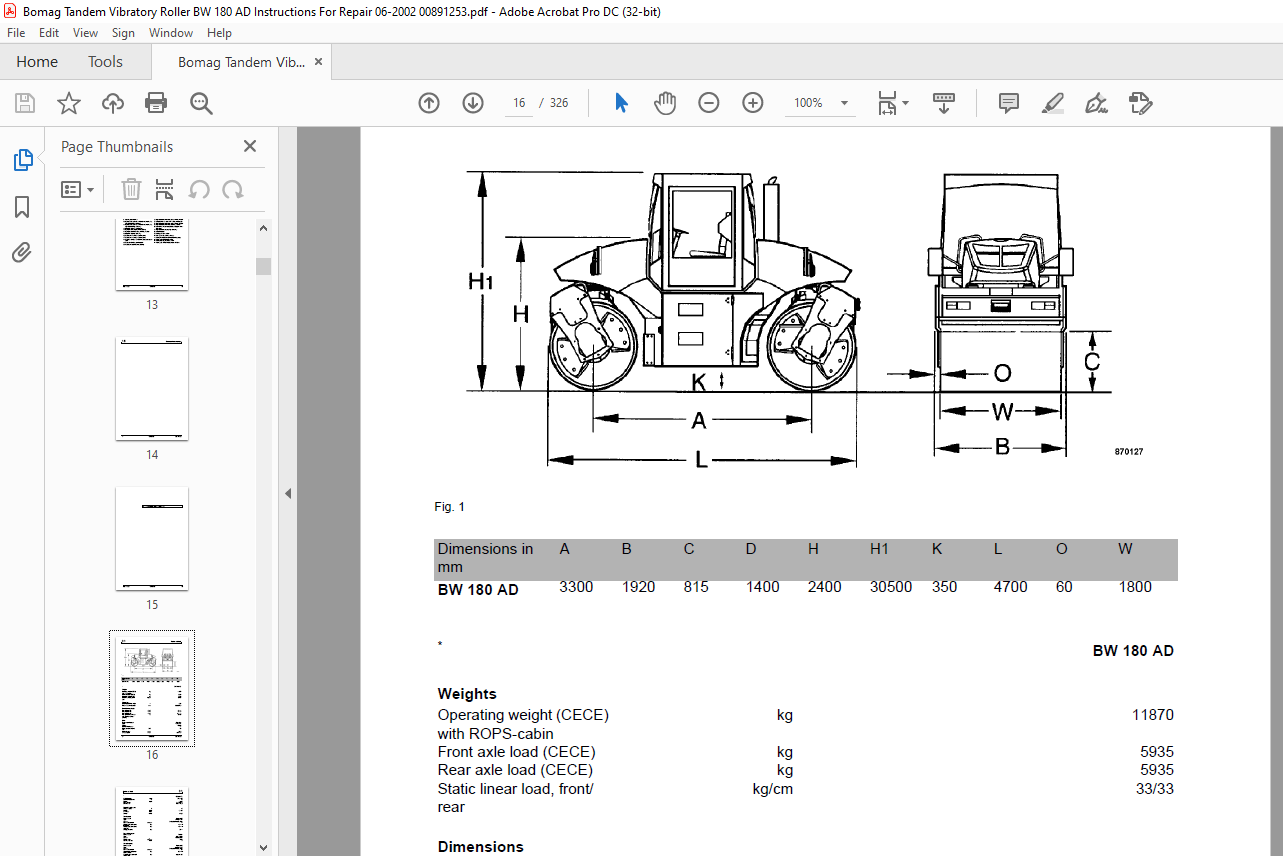Open the fit page options icon
Image resolution: width=1283 pixels, height=856 pixels.
(x=887, y=103)
